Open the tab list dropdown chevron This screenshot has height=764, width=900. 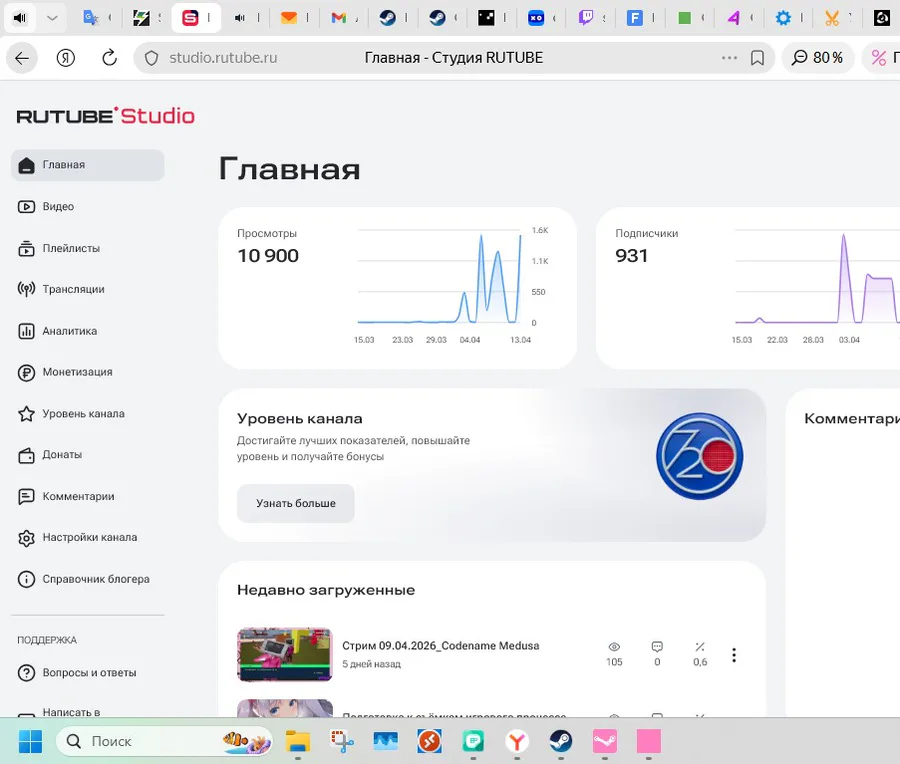coord(52,18)
